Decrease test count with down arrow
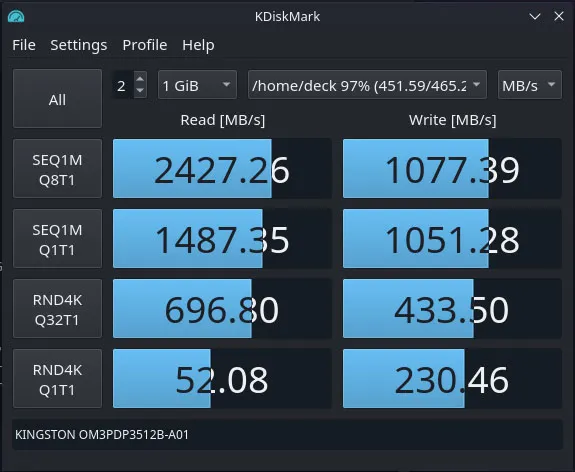575x472 pixels. 140,91
